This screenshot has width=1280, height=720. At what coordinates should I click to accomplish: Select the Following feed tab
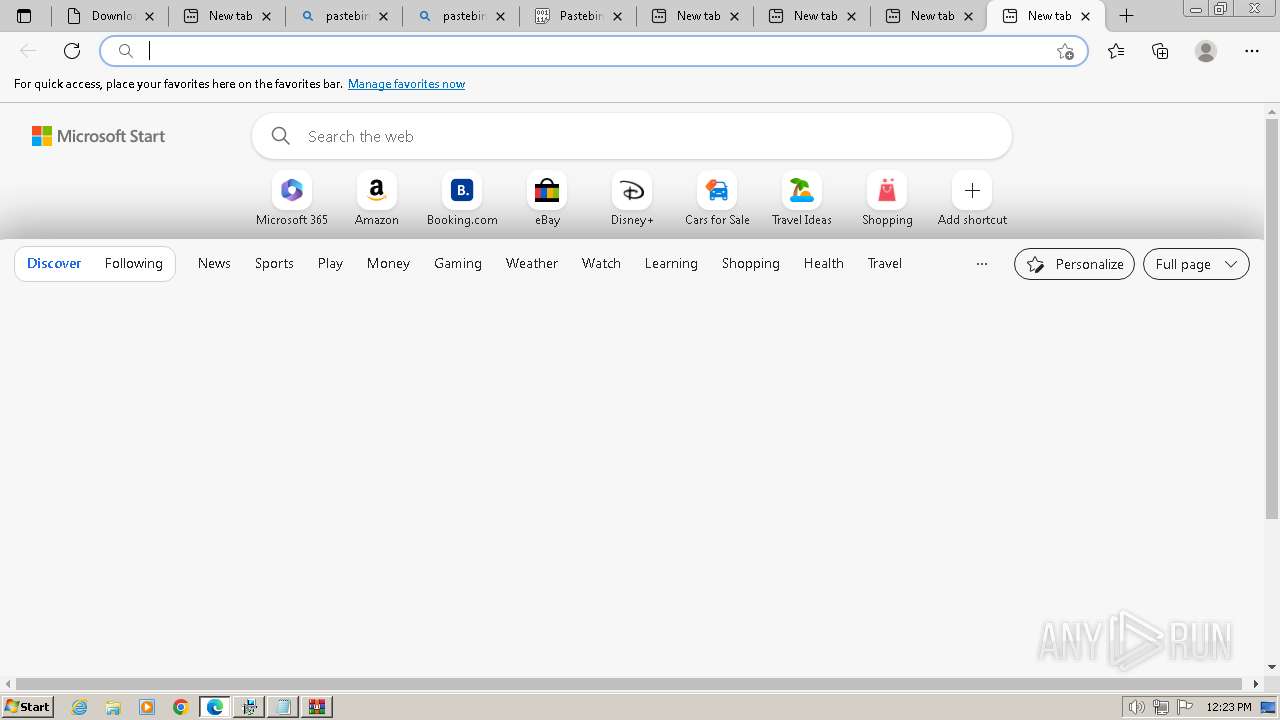click(133, 263)
